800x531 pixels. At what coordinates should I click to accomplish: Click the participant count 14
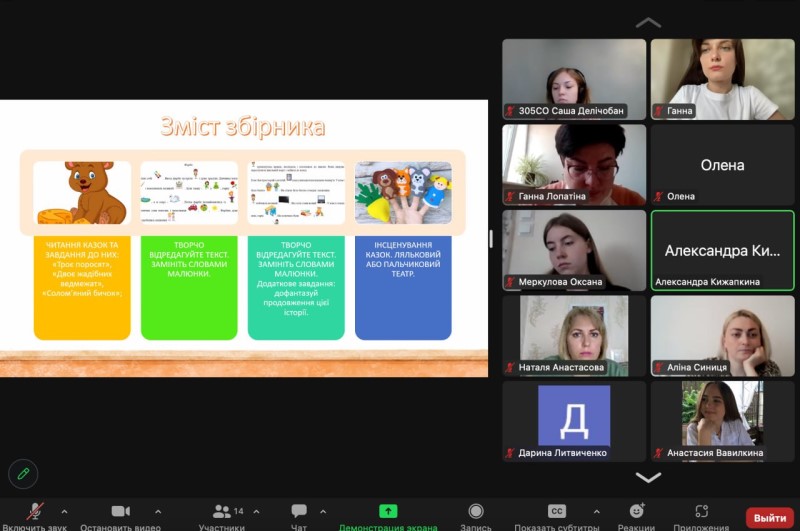coord(238,511)
